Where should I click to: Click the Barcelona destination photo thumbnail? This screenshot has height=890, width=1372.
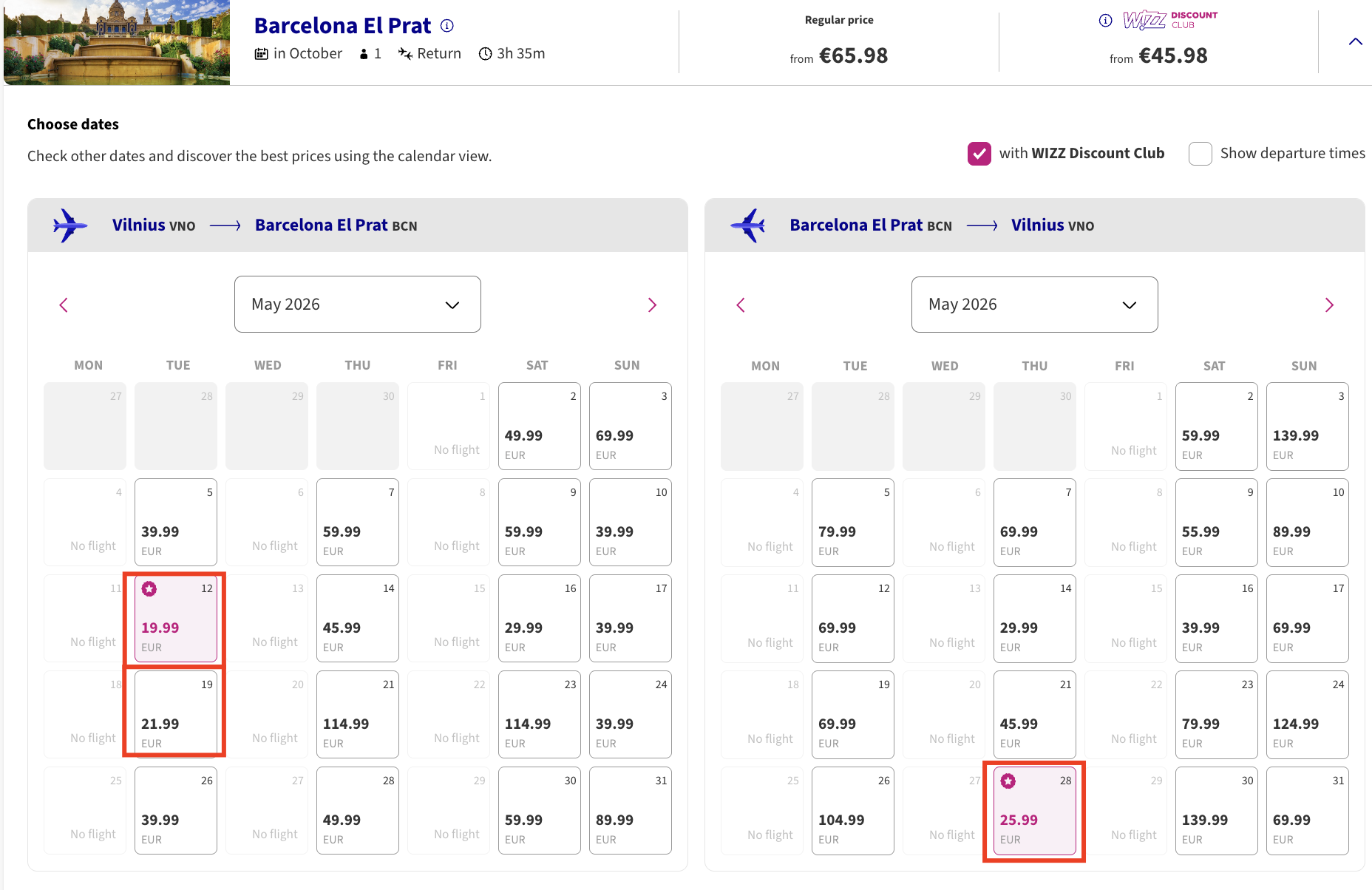(x=117, y=42)
